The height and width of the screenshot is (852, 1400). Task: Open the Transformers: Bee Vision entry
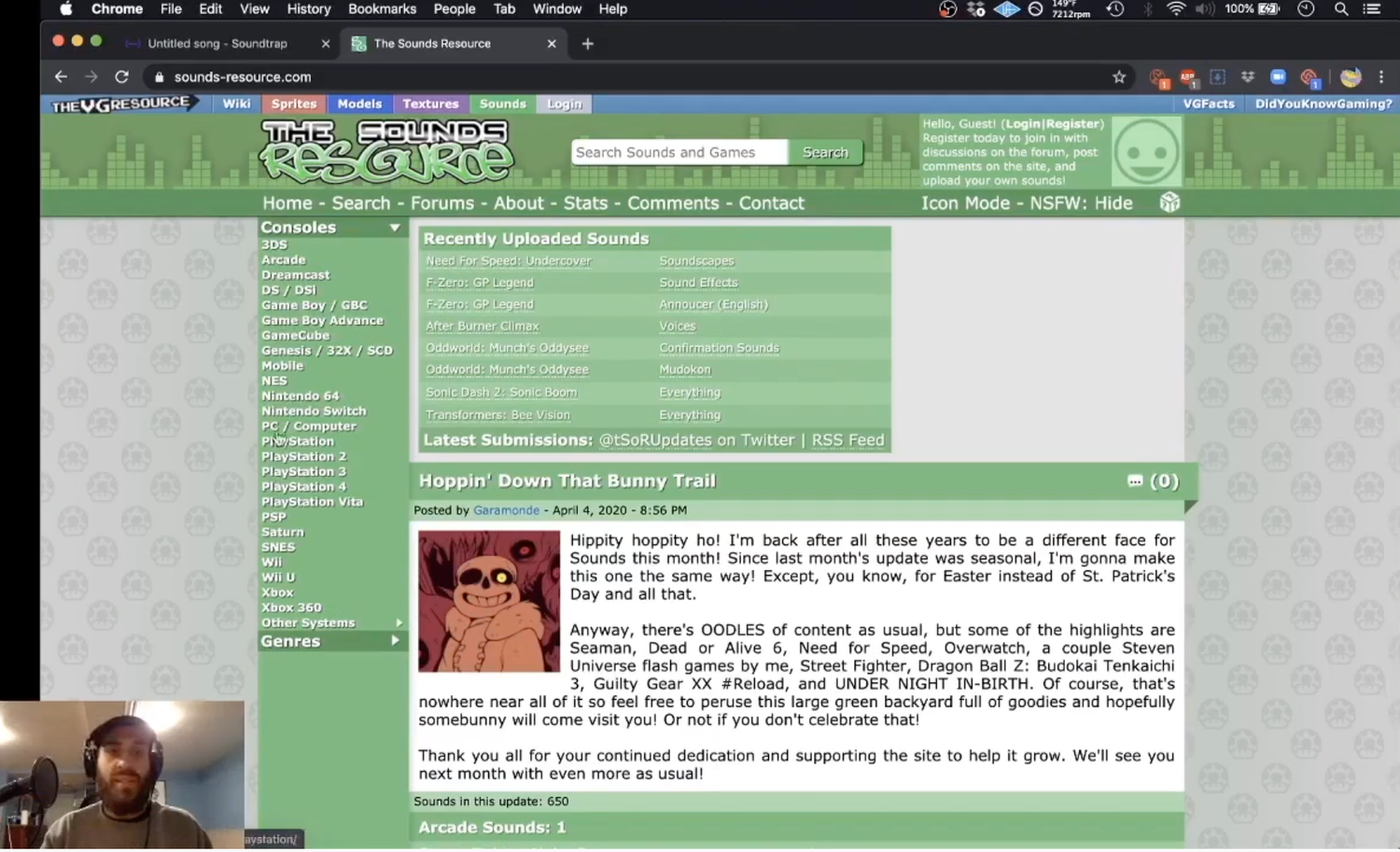(x=497, y=414)
